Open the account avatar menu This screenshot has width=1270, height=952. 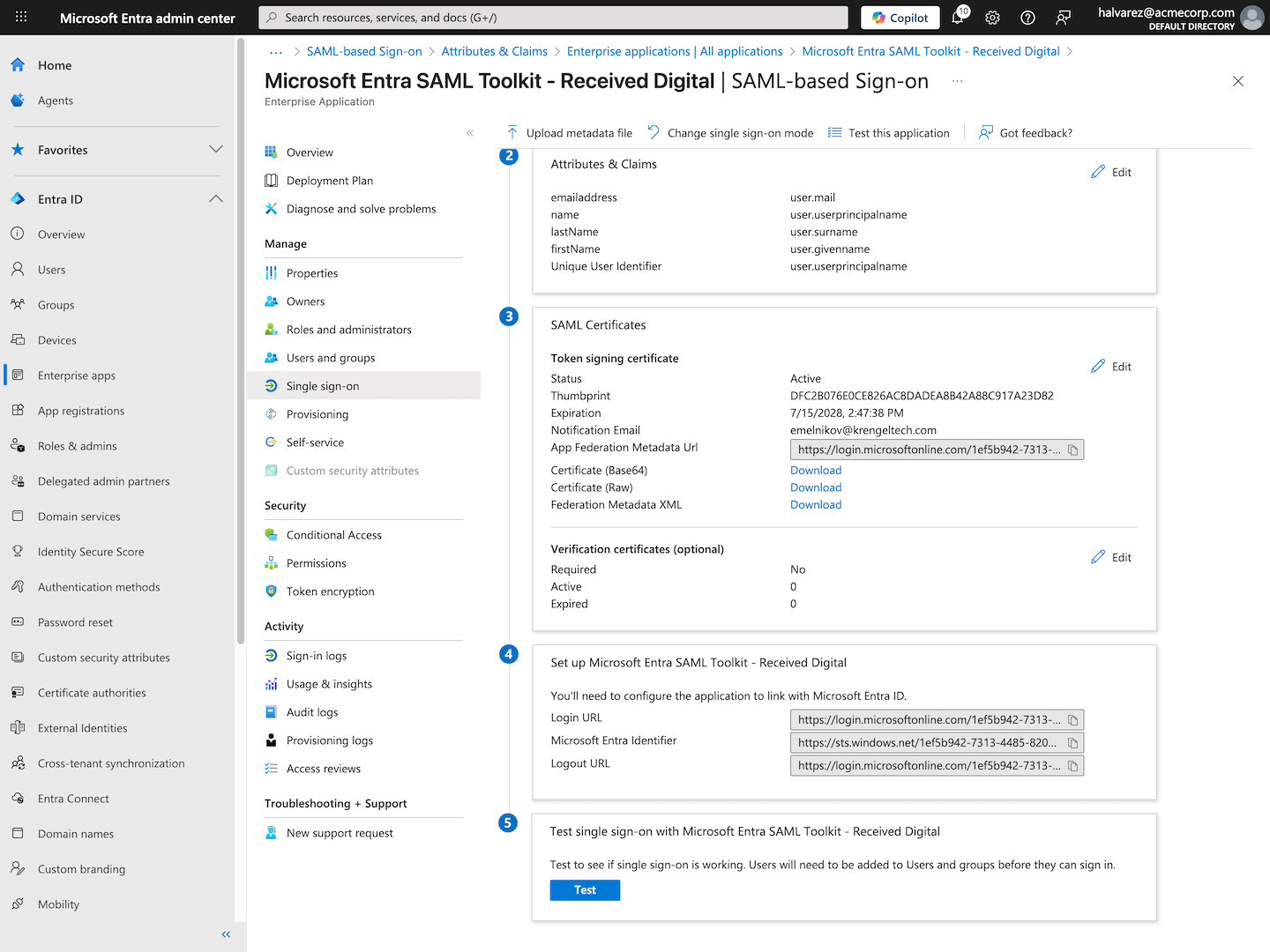[1251, 18]
